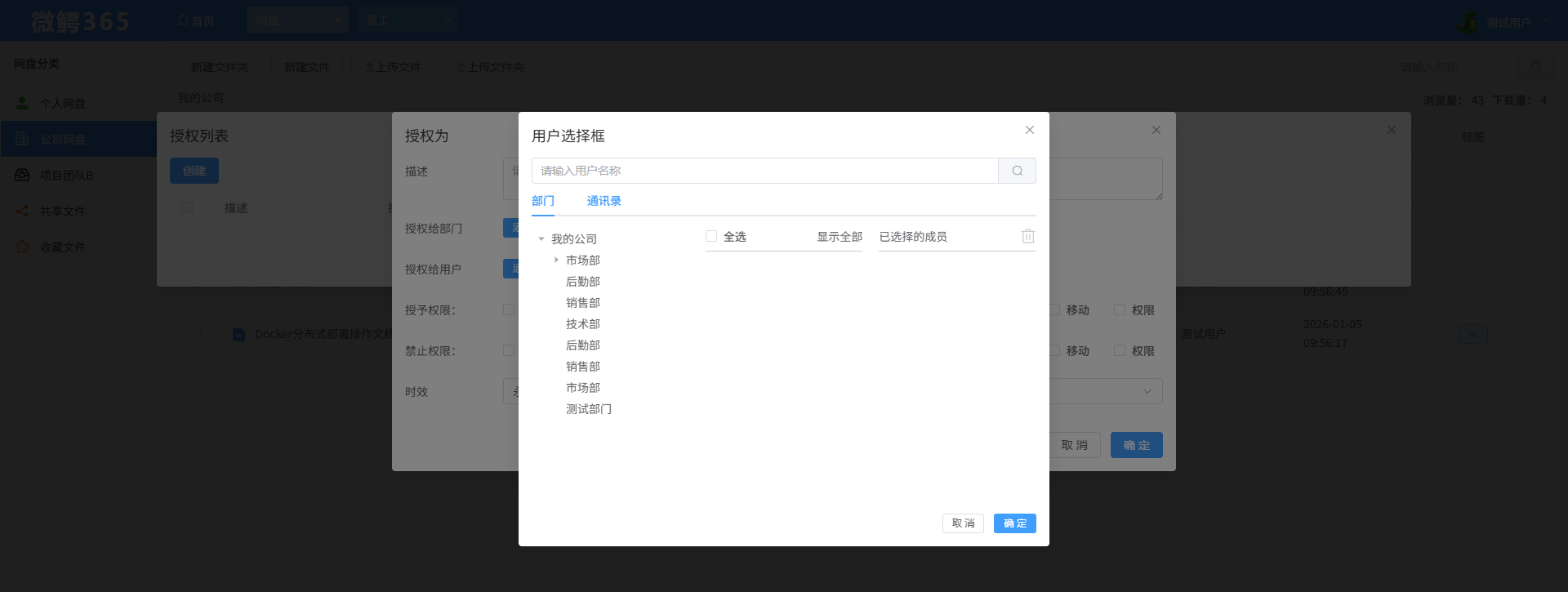Clear selected members with trash icon
This screenshot has width=1568, height=592.
pyautogui.click(x=1028, y=236)
